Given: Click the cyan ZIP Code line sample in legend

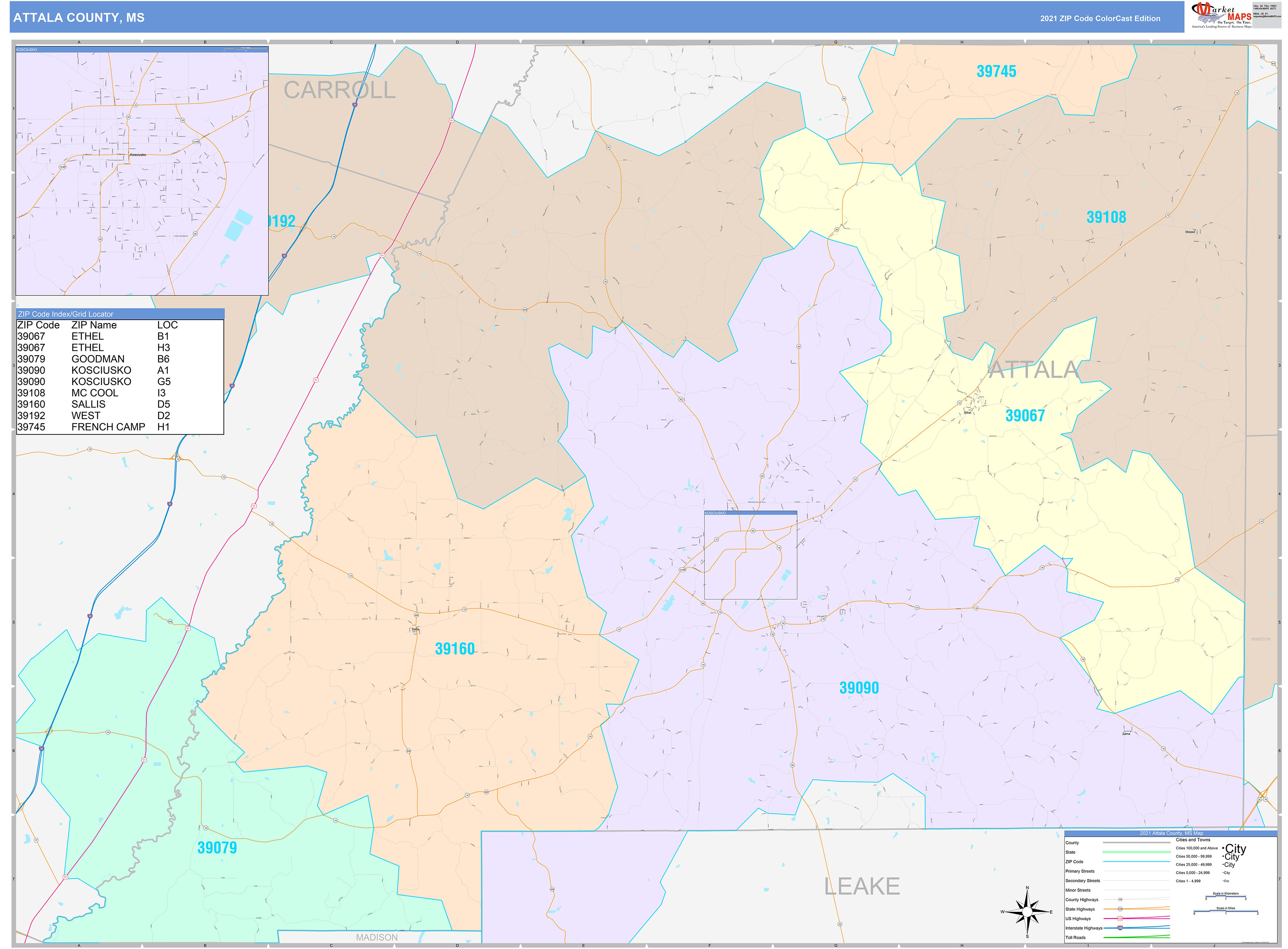Looking at the screenshot, I should (1137, 862).
